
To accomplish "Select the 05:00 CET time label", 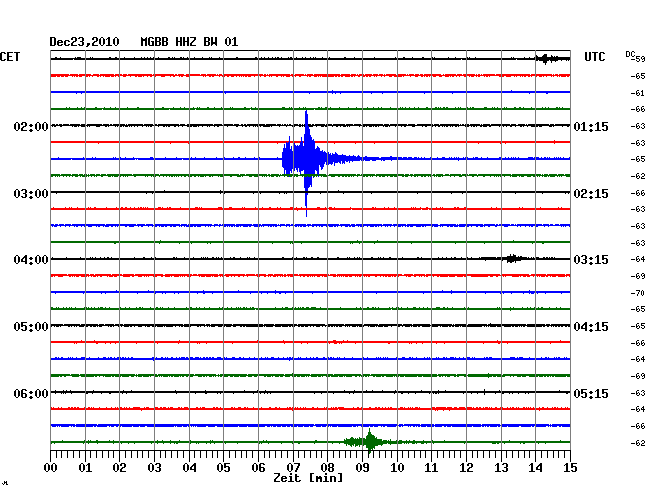I will [x=31, y=327].
